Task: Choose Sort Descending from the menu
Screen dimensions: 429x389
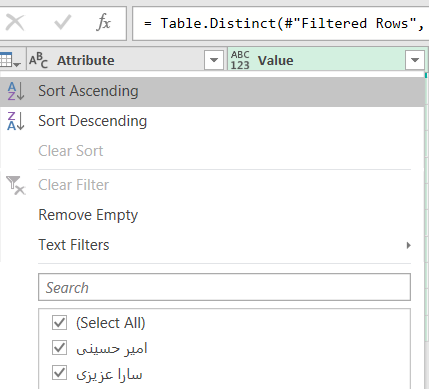Action: coord(212,121)
